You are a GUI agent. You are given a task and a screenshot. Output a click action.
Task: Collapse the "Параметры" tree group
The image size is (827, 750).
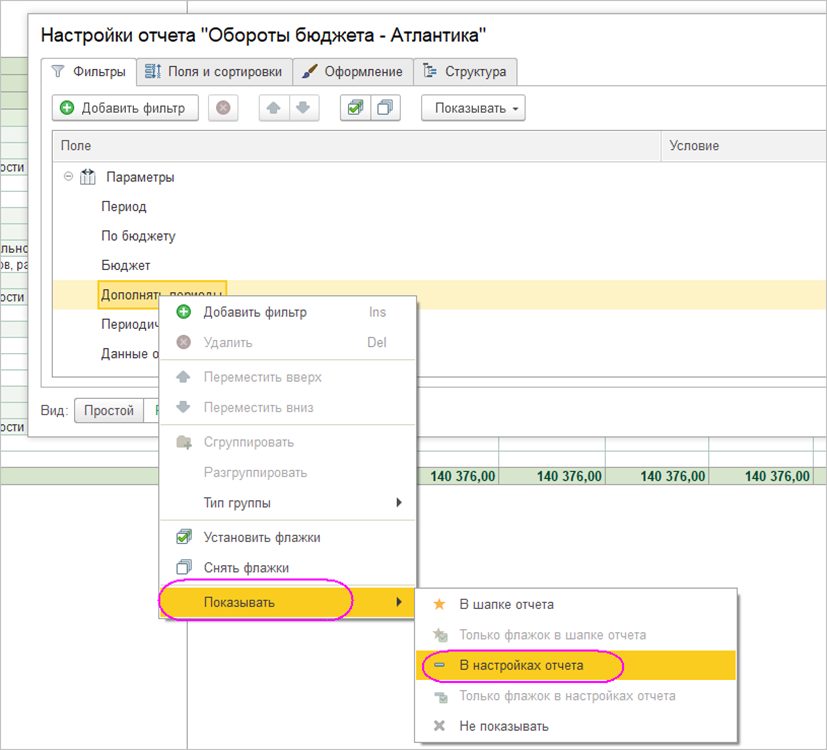[x=68, y=177]
